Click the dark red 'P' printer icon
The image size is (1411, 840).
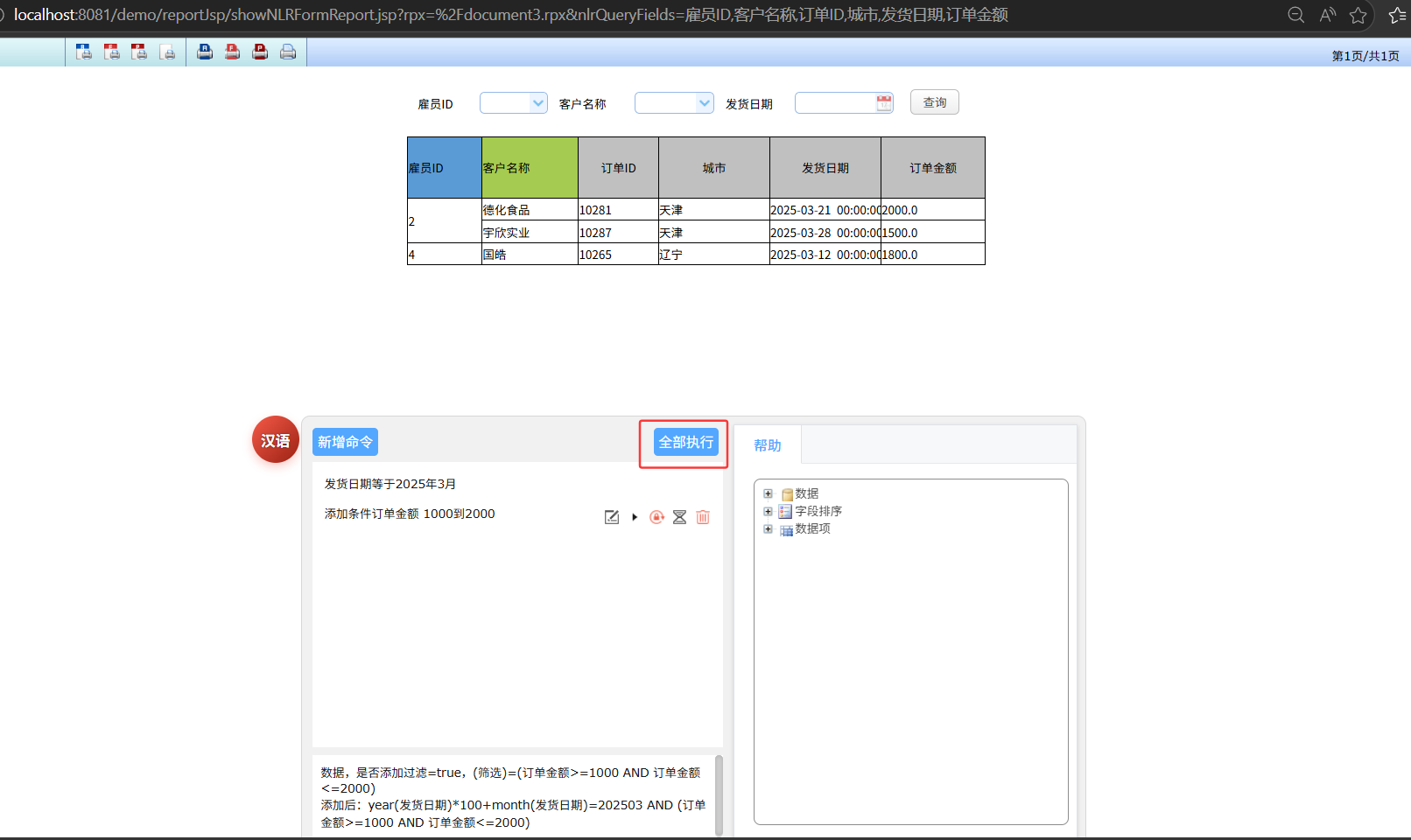[x=260, y=52]
